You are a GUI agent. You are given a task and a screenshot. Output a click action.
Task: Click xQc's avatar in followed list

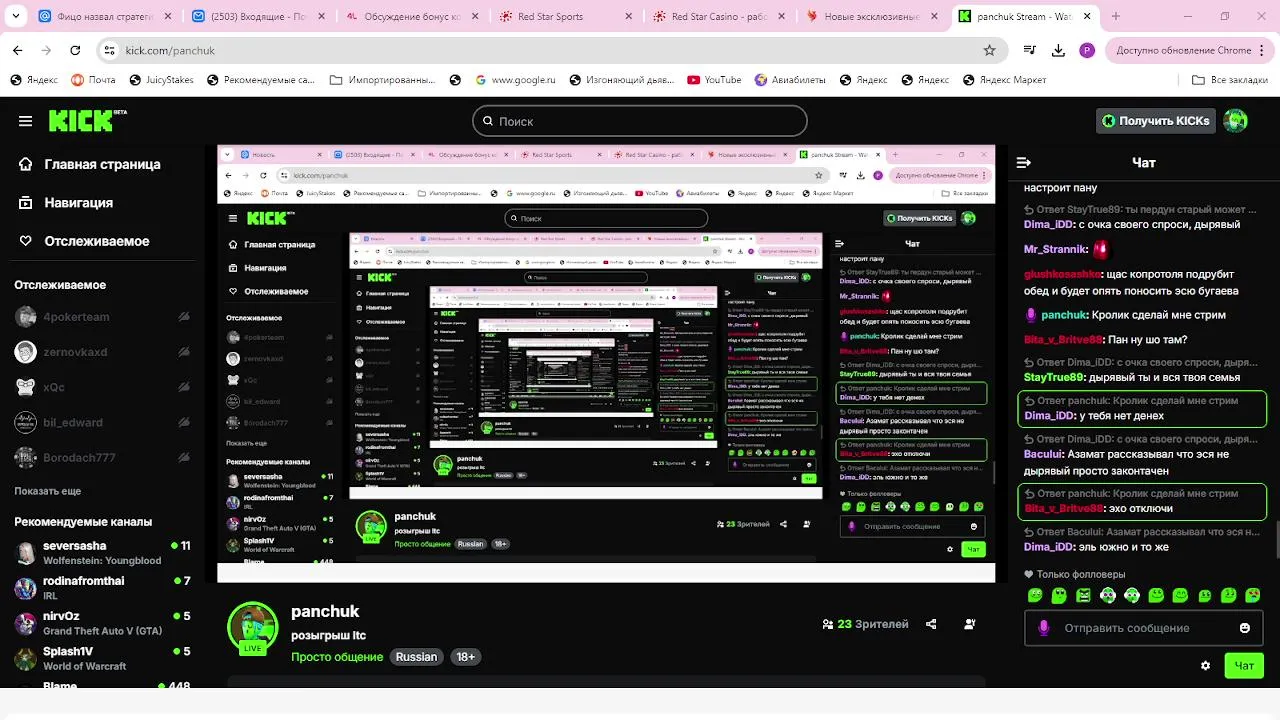pos(25,387)
